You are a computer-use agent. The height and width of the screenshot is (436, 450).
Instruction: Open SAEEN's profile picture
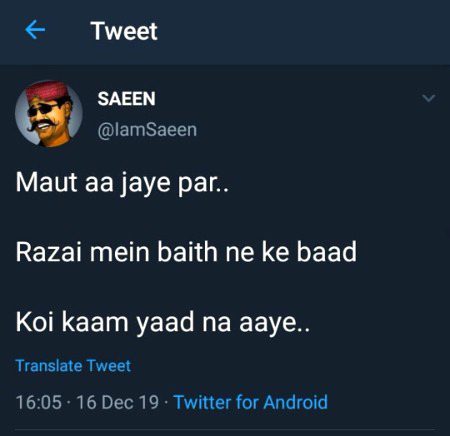49,114
